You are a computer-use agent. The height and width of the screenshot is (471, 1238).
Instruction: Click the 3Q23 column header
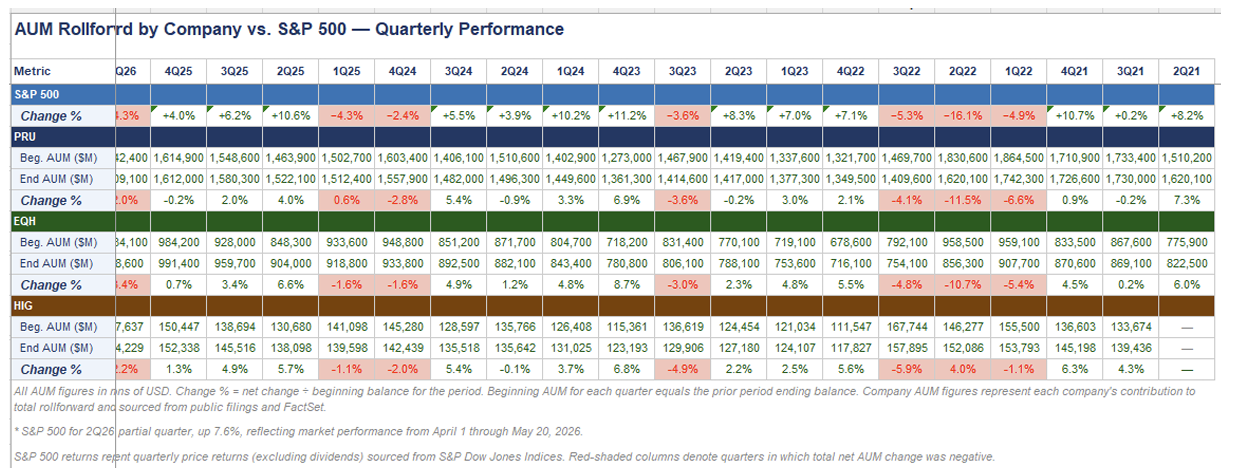point(683,72)
